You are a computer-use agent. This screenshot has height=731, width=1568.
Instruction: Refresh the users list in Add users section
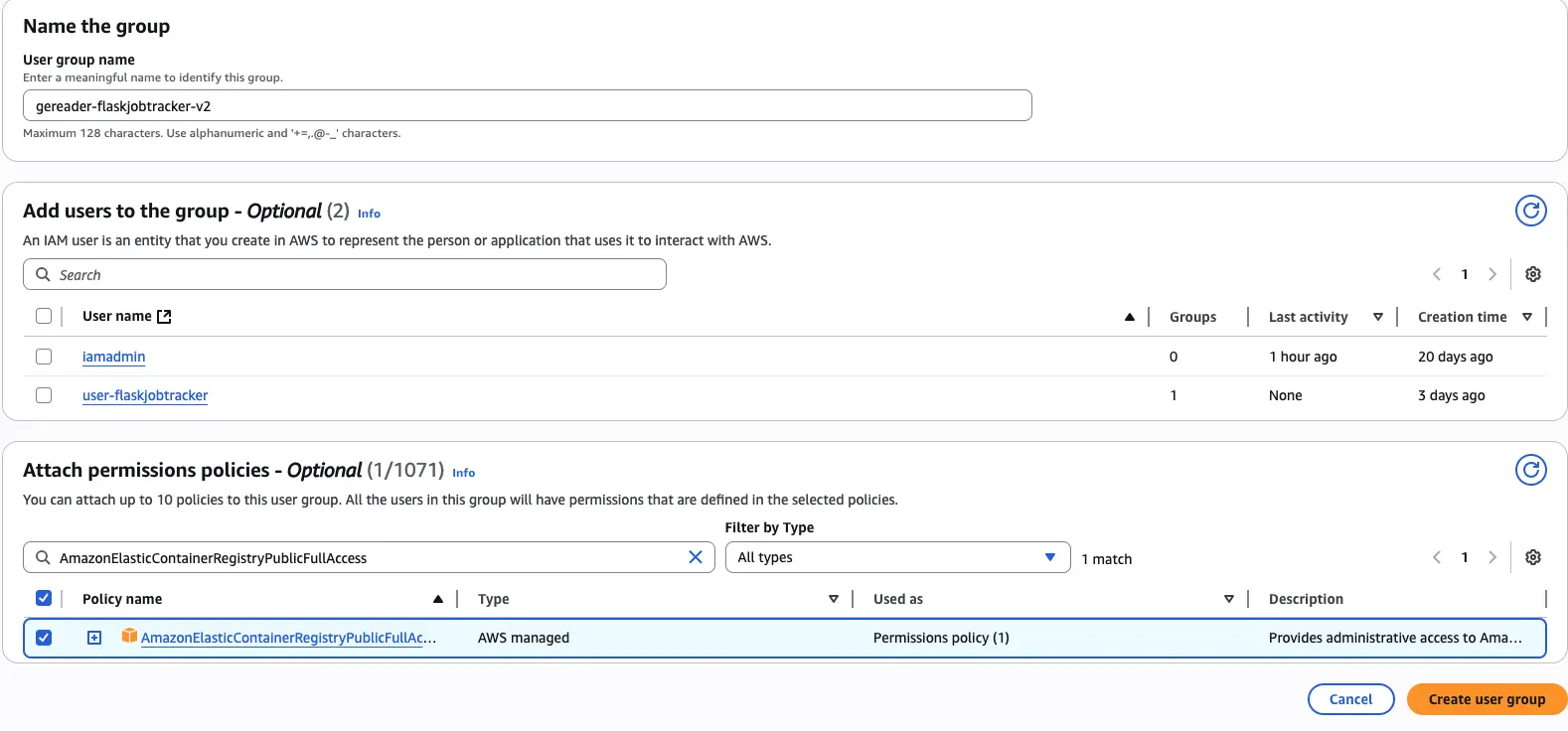click(1530, 211)
